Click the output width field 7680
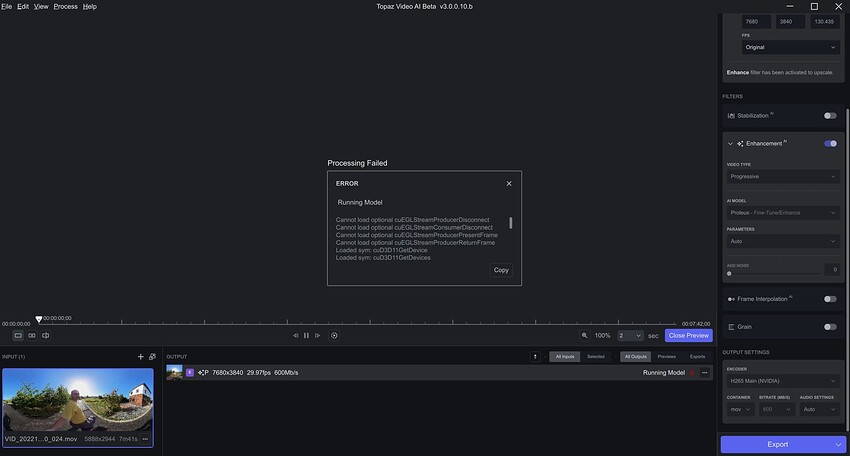 (x=756, y=22)
